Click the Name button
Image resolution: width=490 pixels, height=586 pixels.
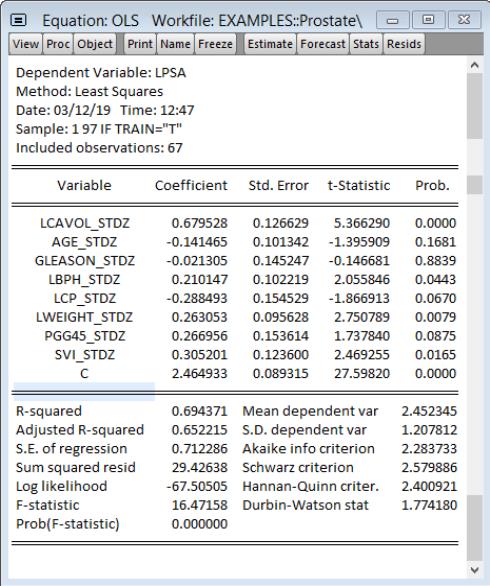click(x=175, y=44)
